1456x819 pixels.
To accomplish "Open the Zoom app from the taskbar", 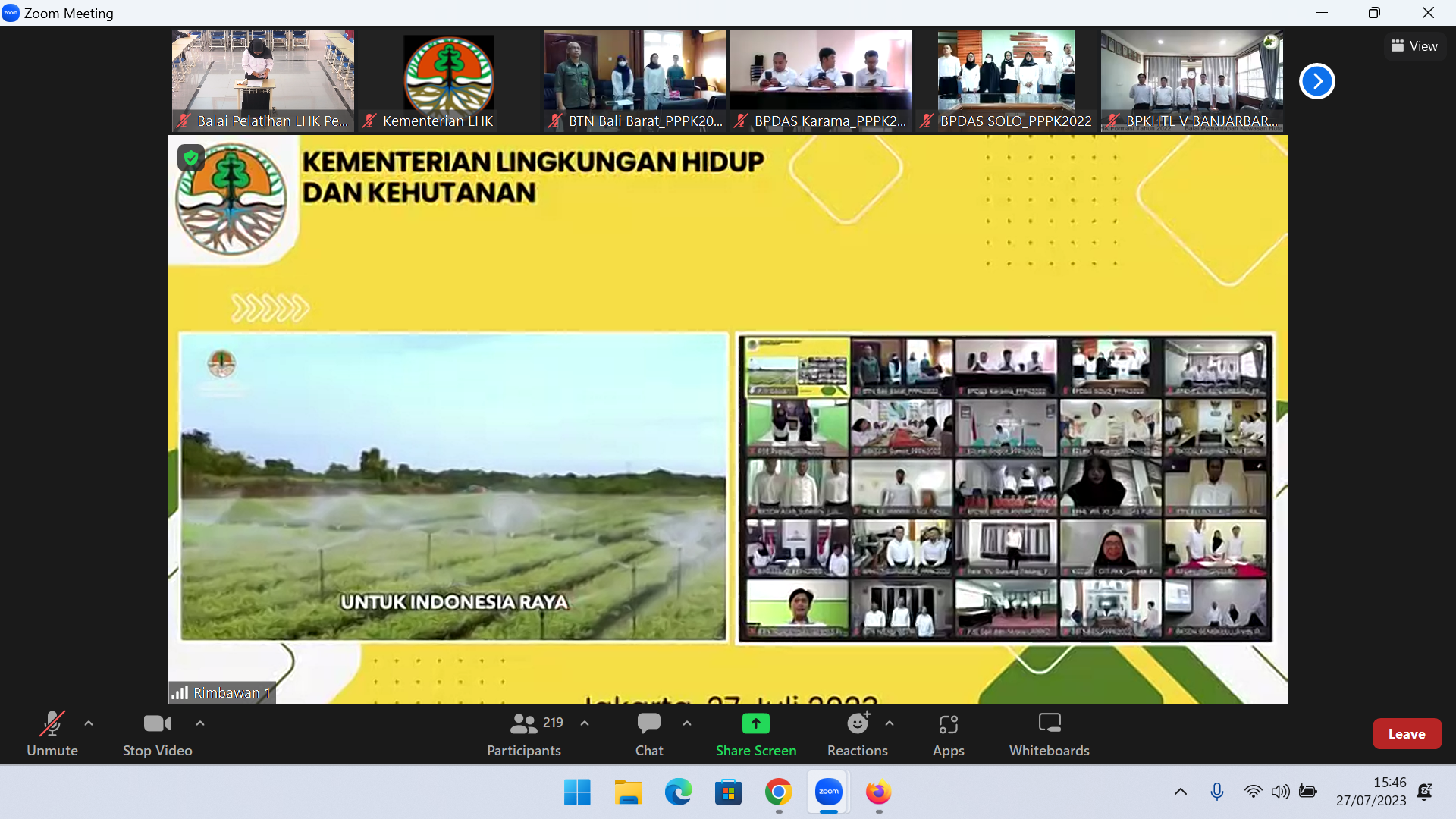I will coord(828,792).
